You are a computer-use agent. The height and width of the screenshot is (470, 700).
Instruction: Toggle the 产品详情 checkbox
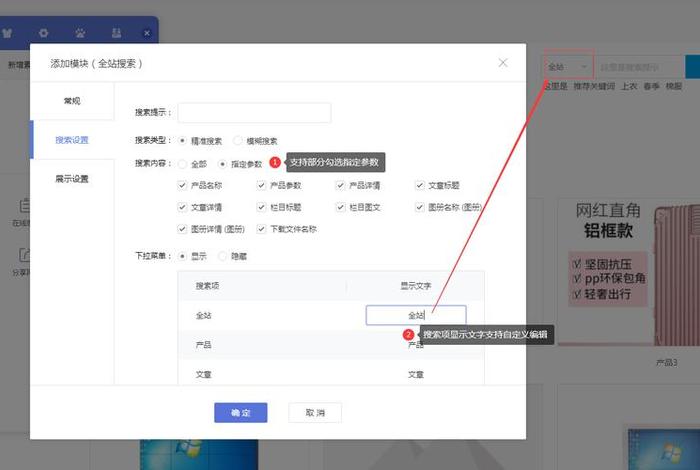tap(340, 185)
